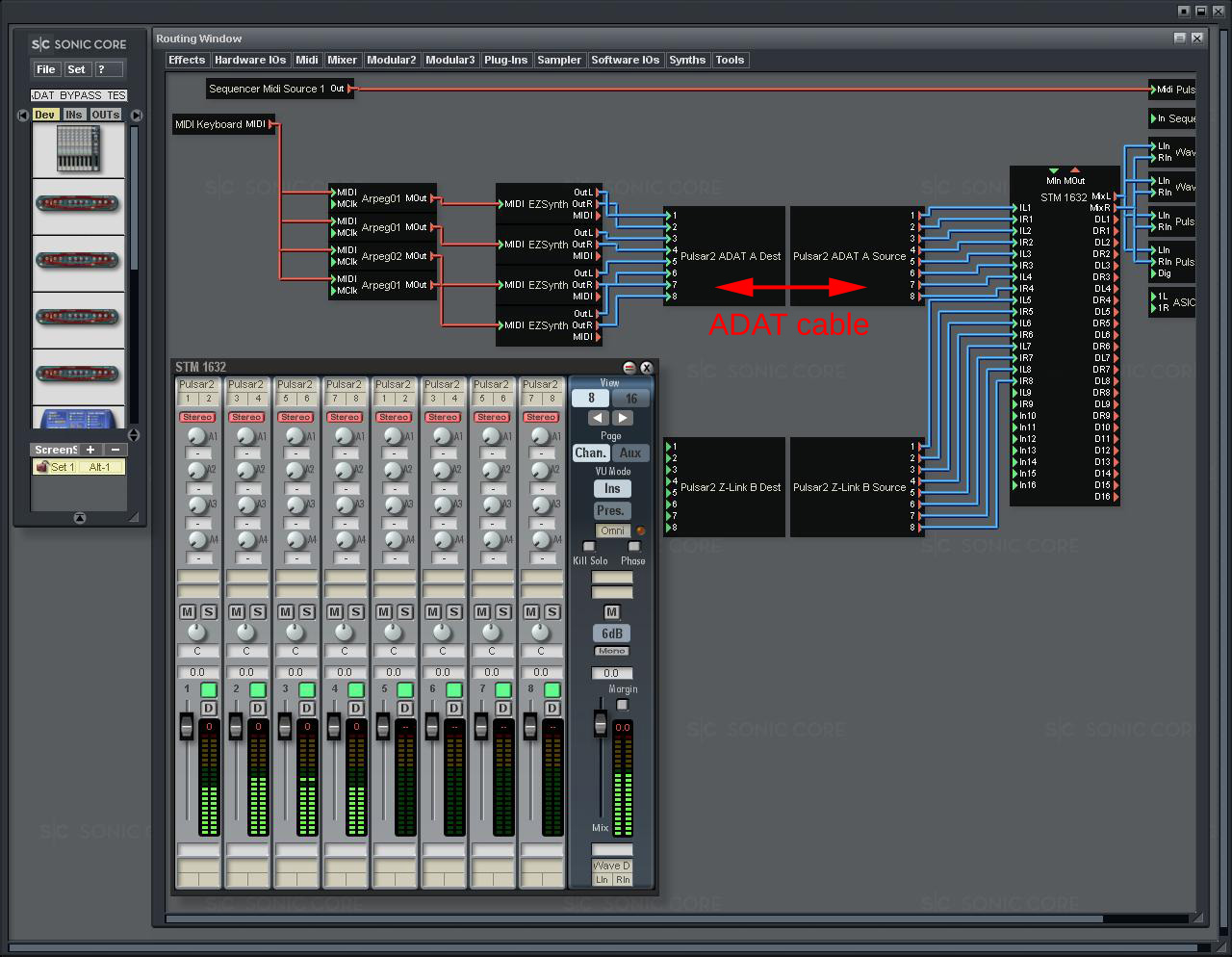This screenshot has height=957, width=1232.
Task: Open the Modular2 menu
Action: point(392,60)
